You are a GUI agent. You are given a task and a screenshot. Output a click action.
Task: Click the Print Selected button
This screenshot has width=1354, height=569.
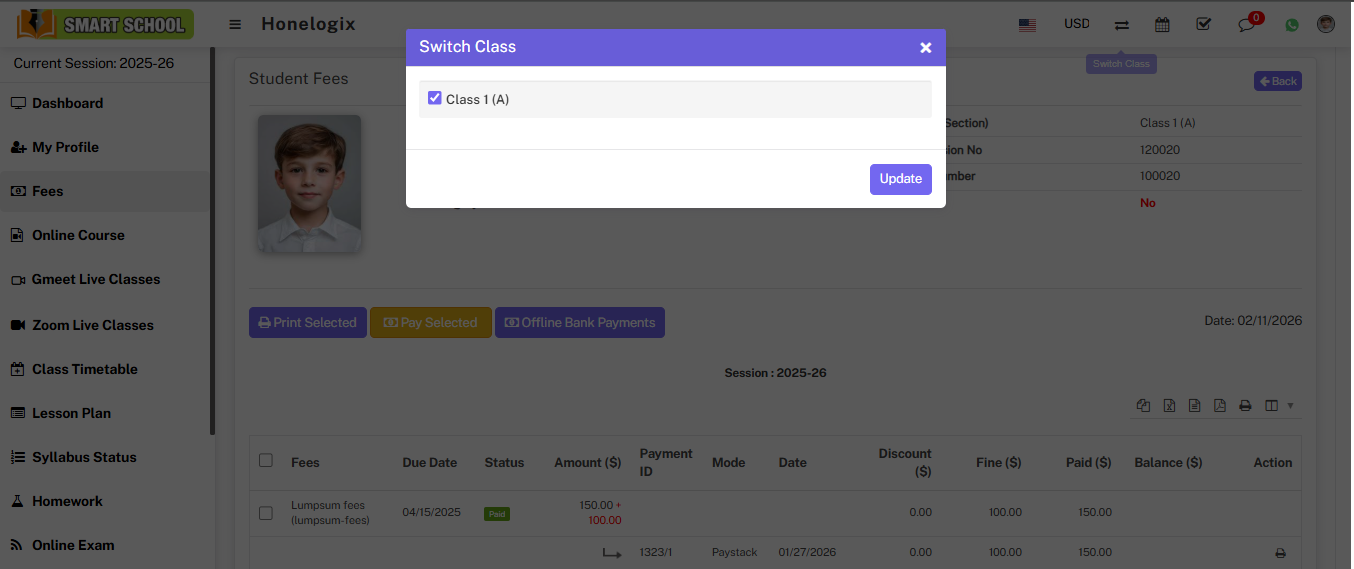[x=308, y=322]
